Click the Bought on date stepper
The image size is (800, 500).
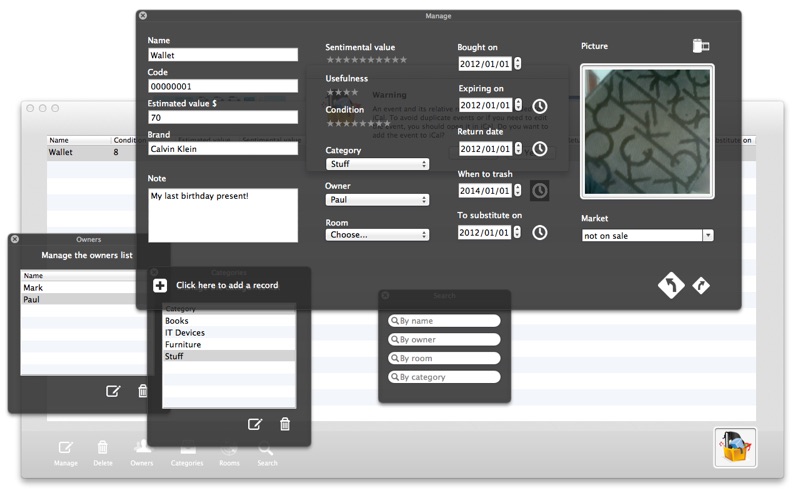click(518, 63)
